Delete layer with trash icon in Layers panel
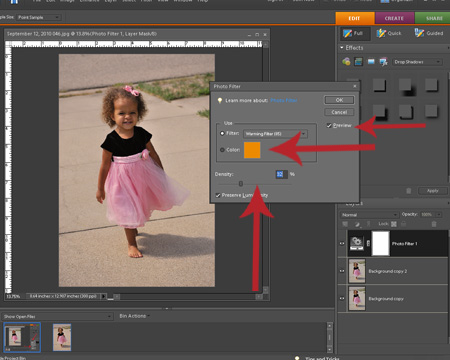 coord(434,224)
